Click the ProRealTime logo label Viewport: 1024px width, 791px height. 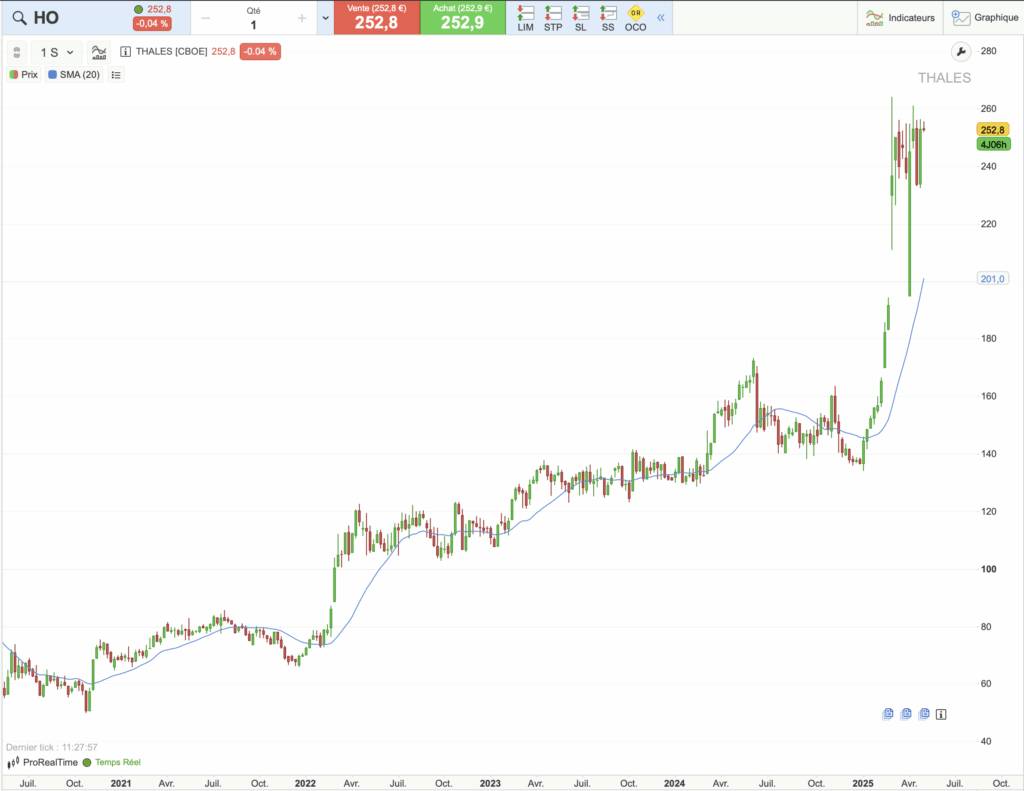[x=44, y=762]
